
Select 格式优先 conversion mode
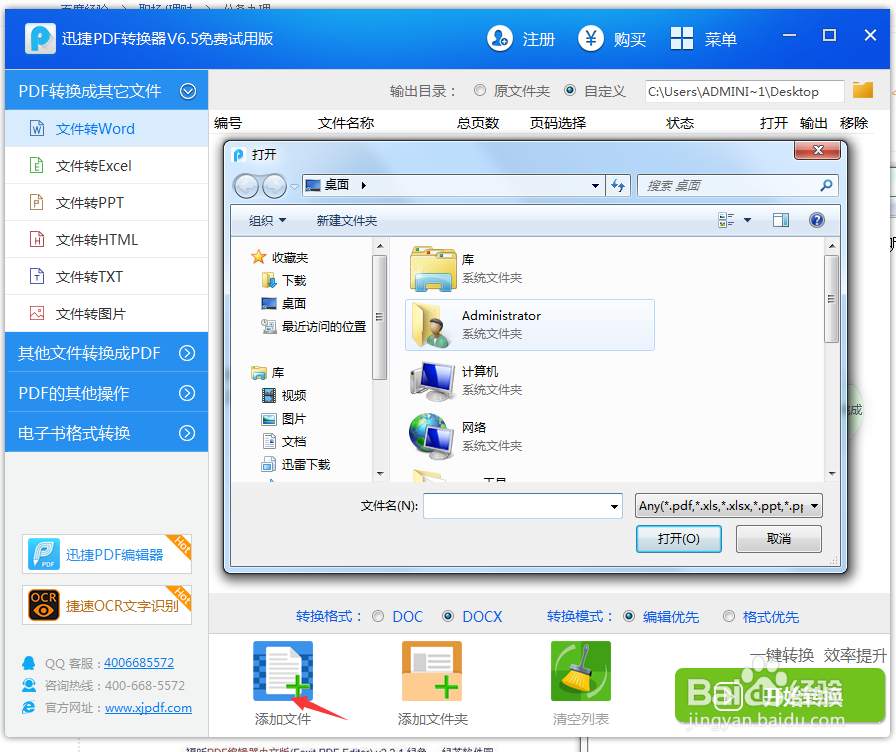(x=729, y=616)
